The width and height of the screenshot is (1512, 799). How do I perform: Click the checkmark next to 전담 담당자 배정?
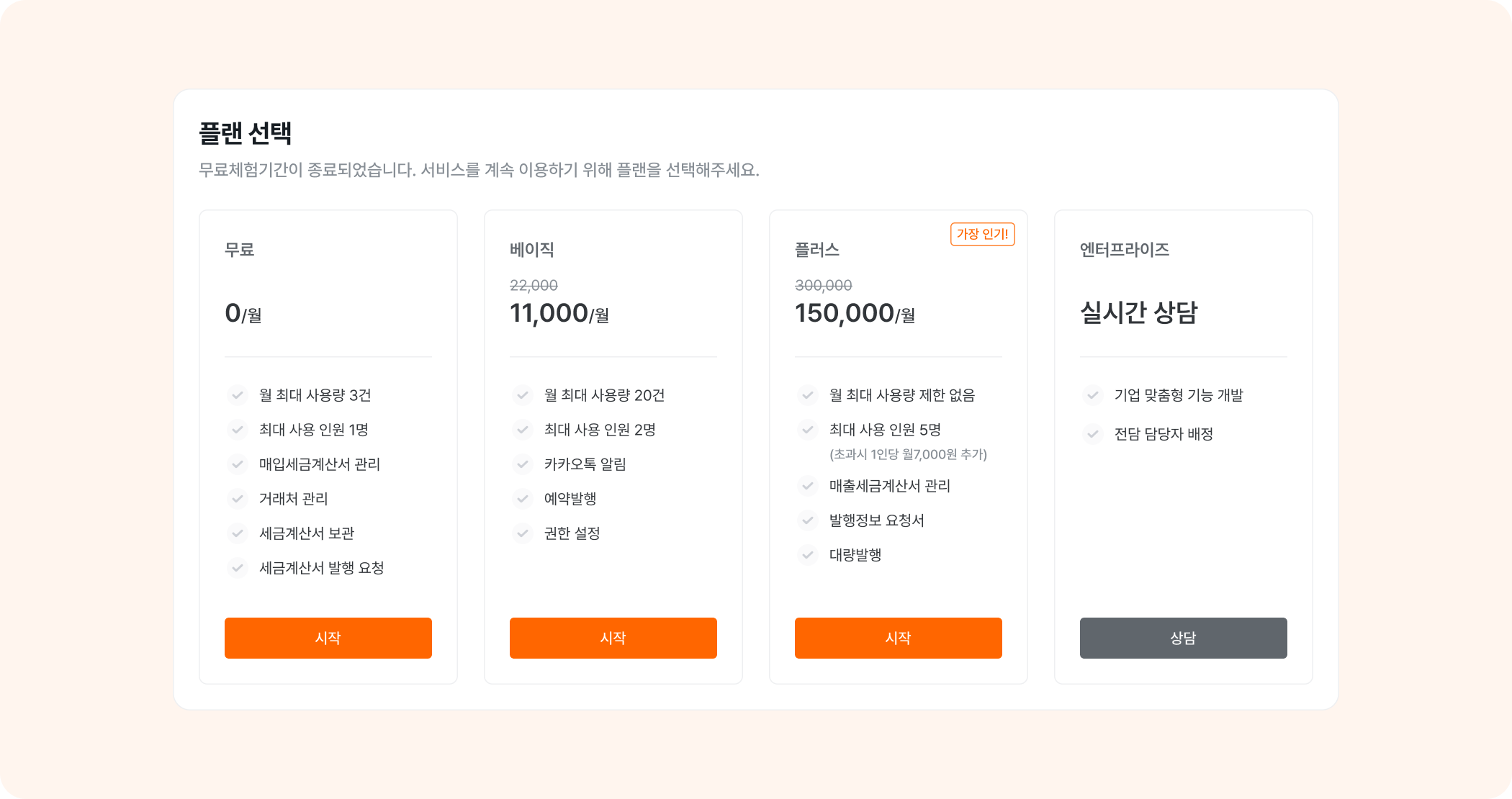(x=1092, y=434)
